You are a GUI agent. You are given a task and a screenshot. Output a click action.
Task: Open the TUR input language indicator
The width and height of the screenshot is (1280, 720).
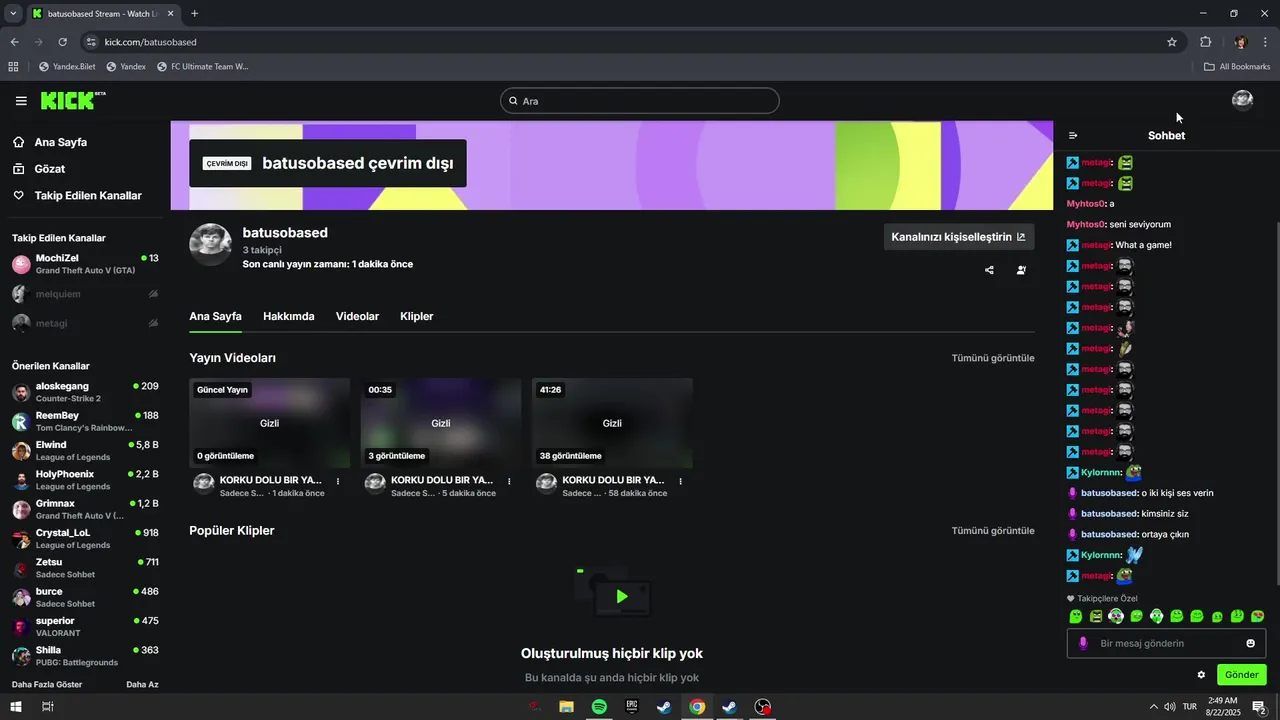tap(1190, 707)
